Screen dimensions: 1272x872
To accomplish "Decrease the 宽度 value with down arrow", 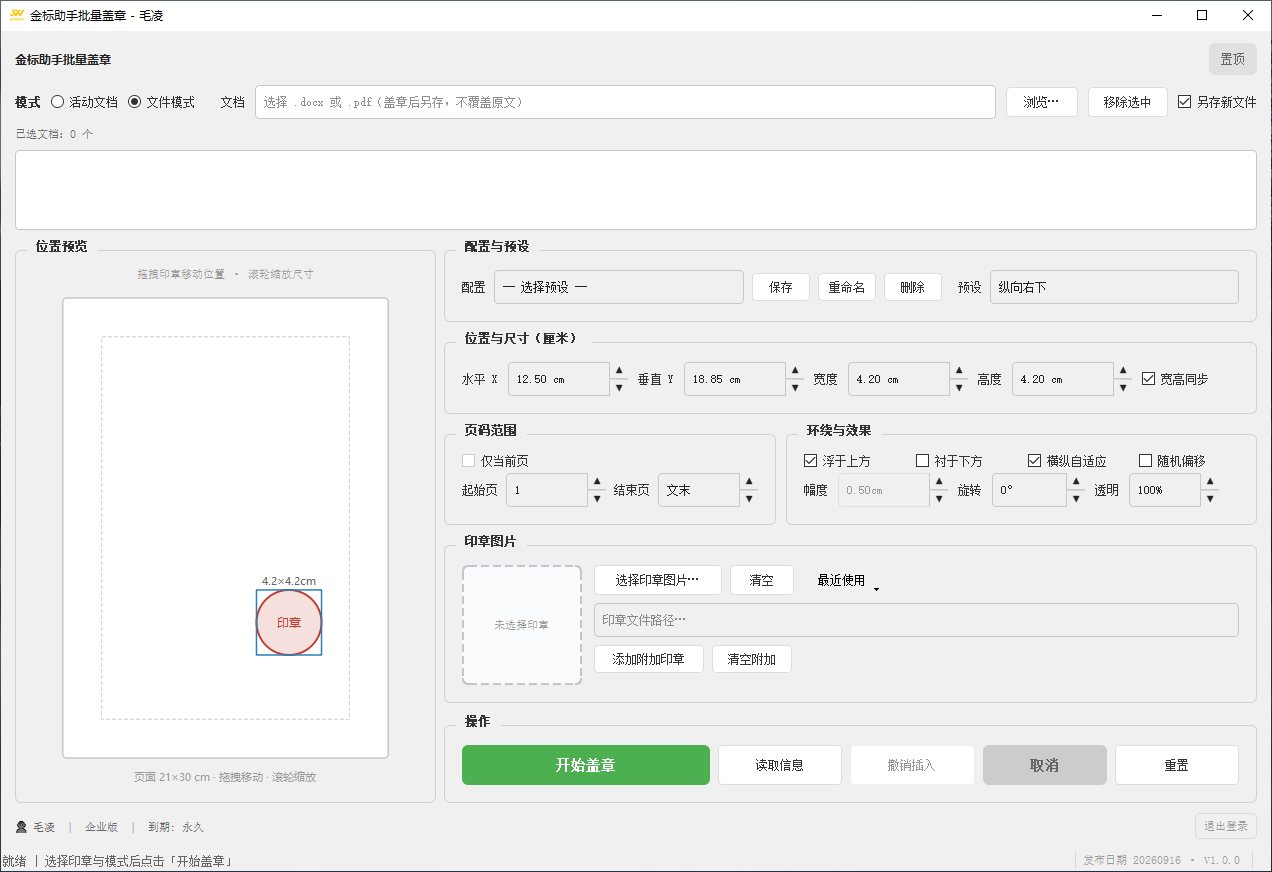I will pyautogui.click(x=959, y=387).
